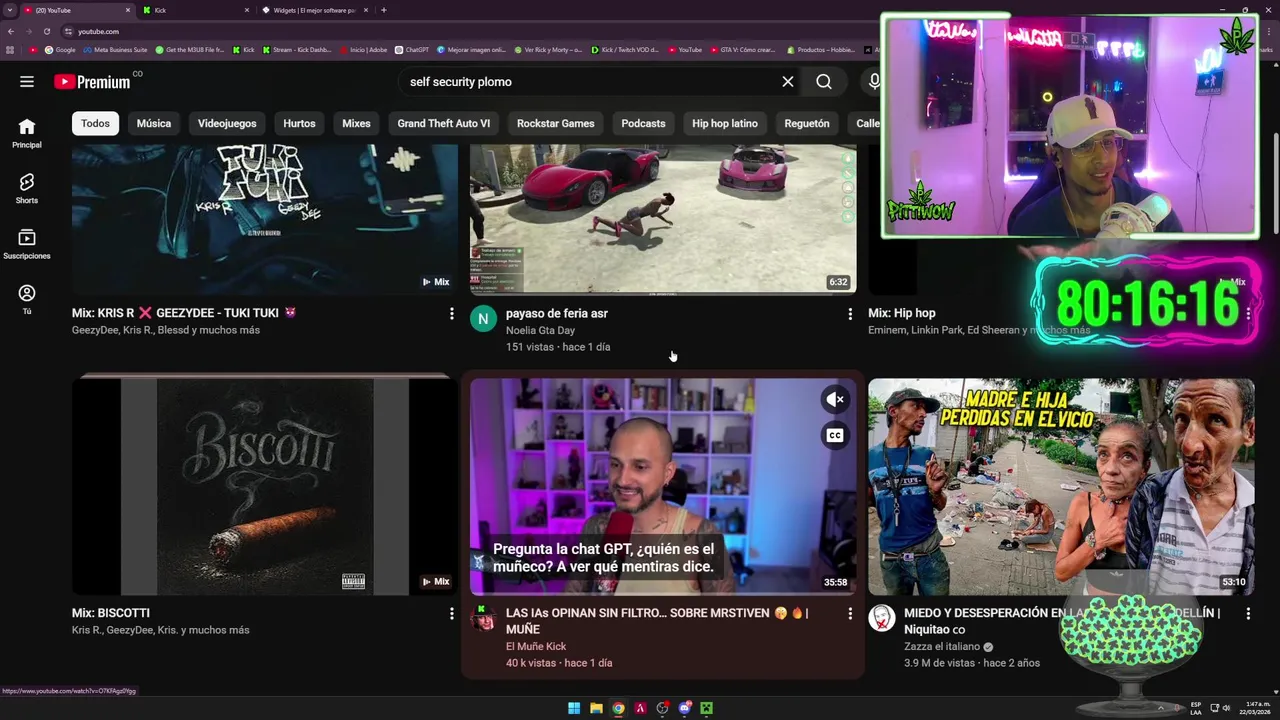The width and height of the screenshot is (1280, 720).
Task: Reload the page with the refresh button
Action: tap(46, 31)
